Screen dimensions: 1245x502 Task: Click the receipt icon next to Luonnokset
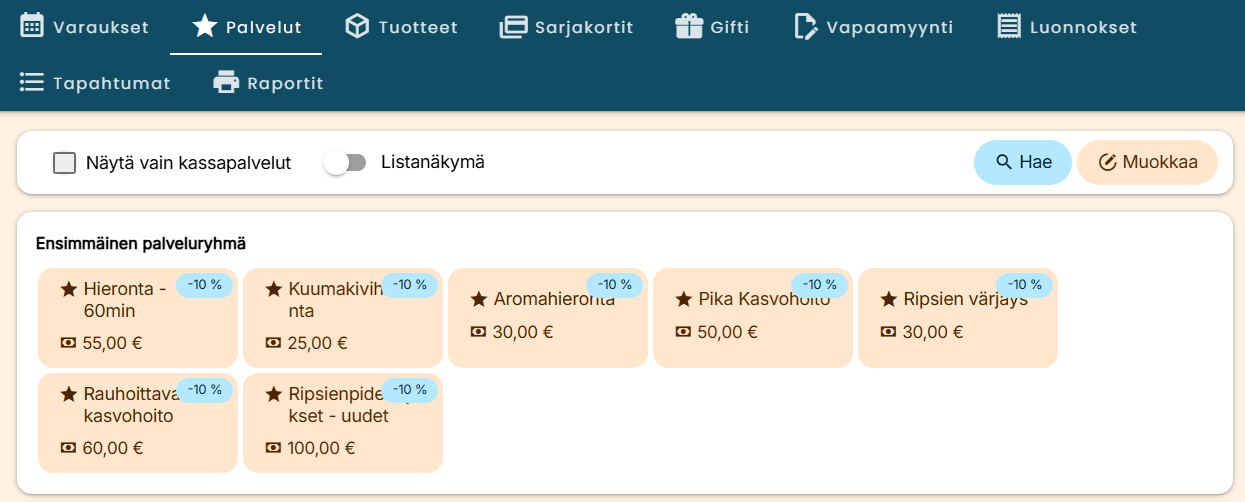click(x=1009, y=27)
